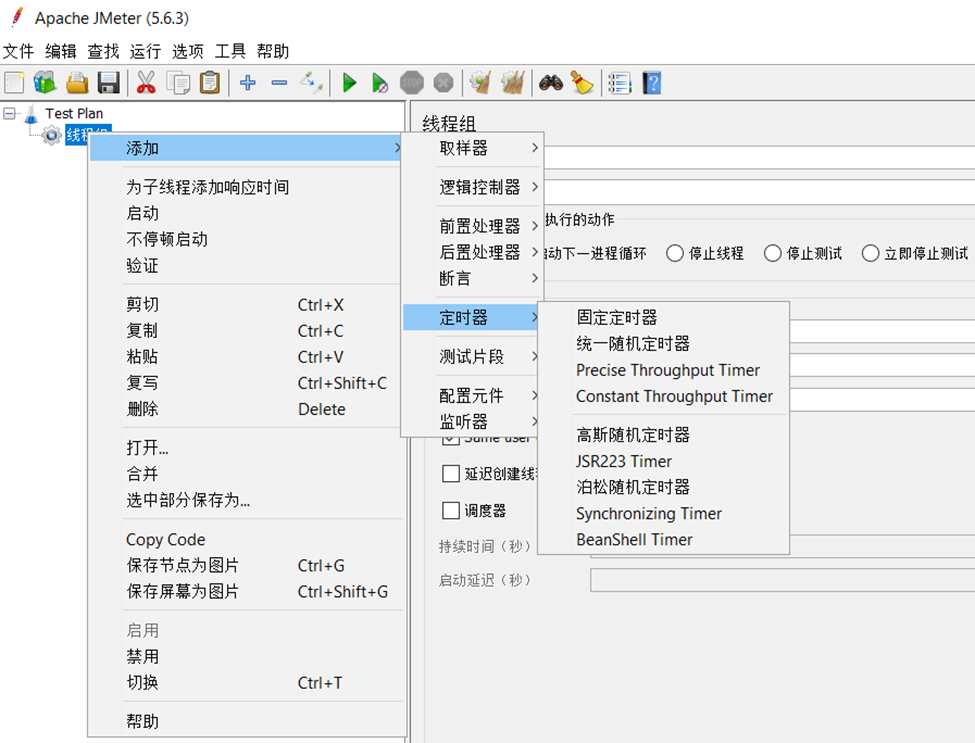Choose 固定定时器 from the timer submenu

click(617, 318)
